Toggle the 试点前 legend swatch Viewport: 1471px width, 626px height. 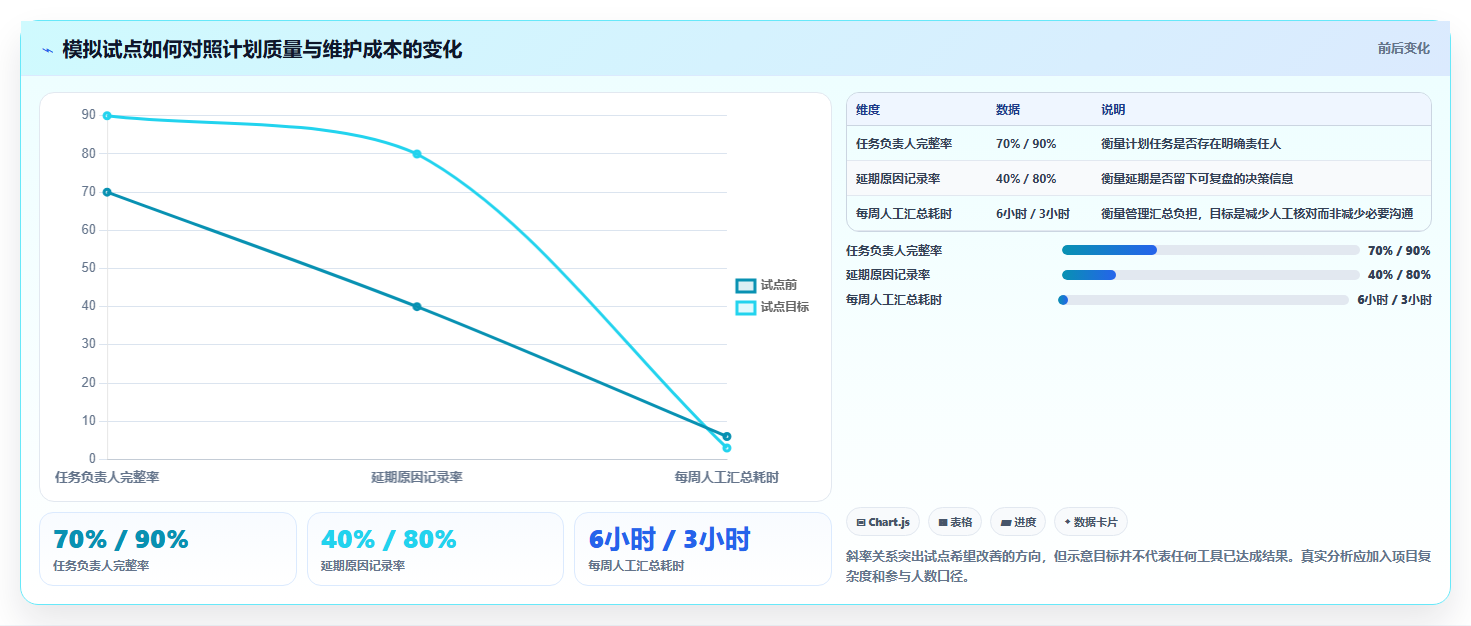[746, 285]
